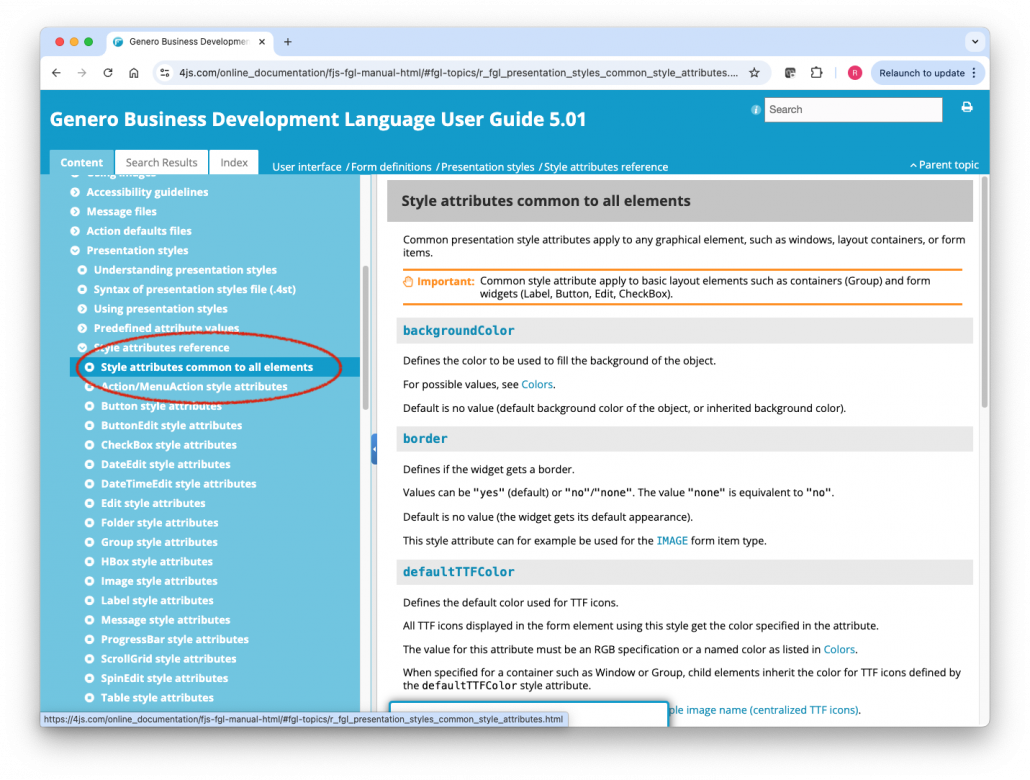The height and width of the screenshot is (780, 1030).
Task: Open CheckBox style attributes topic
Action: point(169,445)
